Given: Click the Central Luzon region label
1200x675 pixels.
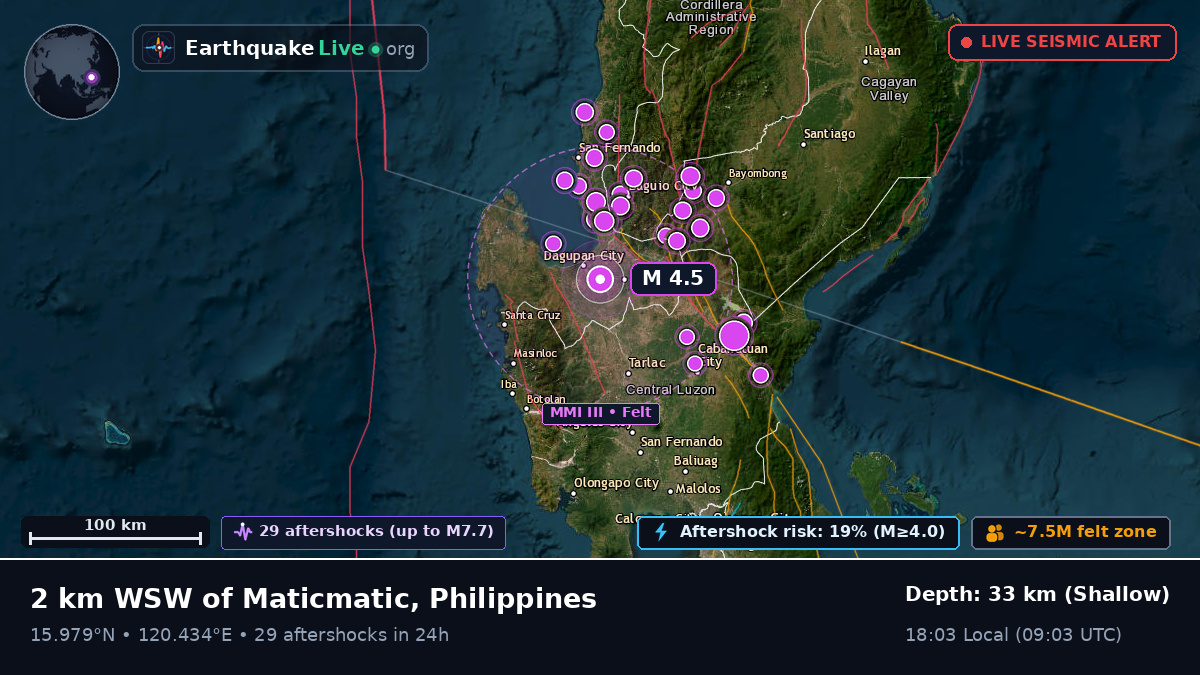Looking at the screenshot, I should (671, 389).
